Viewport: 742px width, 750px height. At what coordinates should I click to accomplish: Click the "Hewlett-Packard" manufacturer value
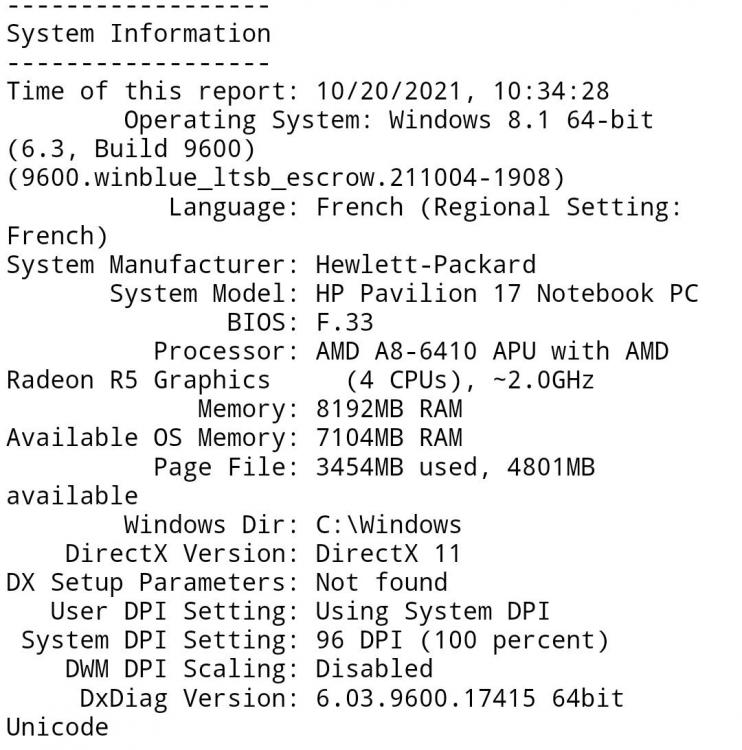coord(425,265)
